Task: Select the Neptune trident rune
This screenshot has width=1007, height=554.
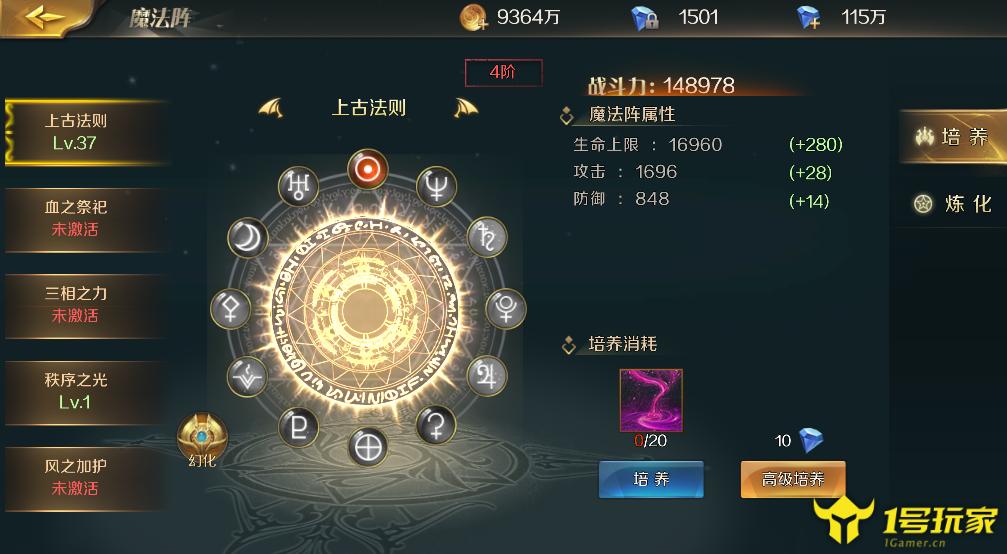Action: point(437,187)
